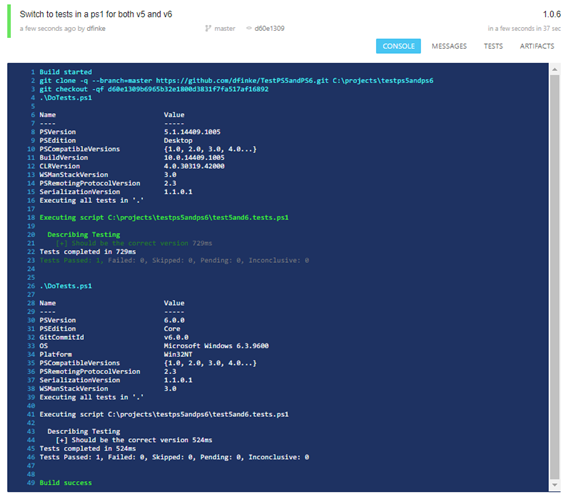Click the GitHub repo URL in line 2
The height and width of the screenshot is (503, 570).
(242, 81)
